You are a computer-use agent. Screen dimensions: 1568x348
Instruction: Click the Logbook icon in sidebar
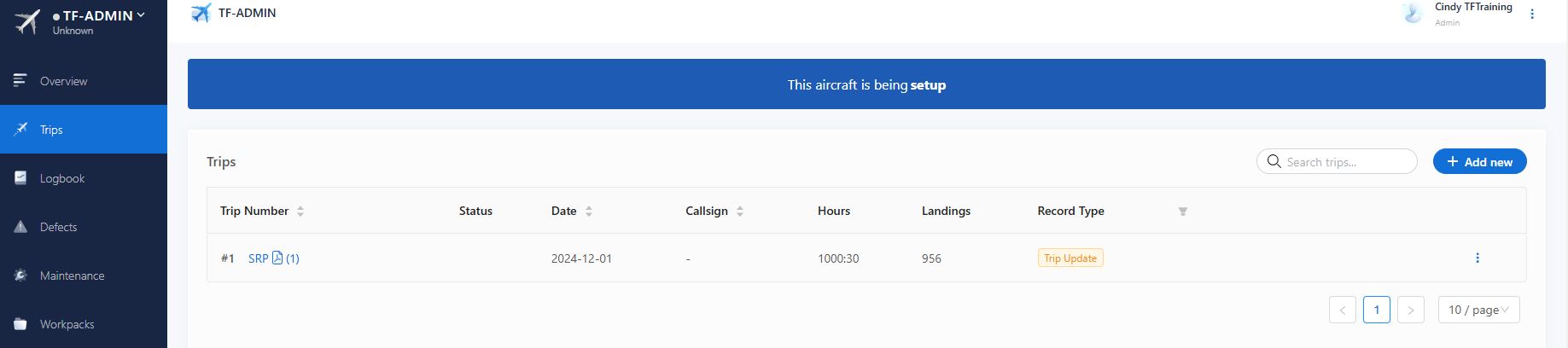[x=20, y=178]
